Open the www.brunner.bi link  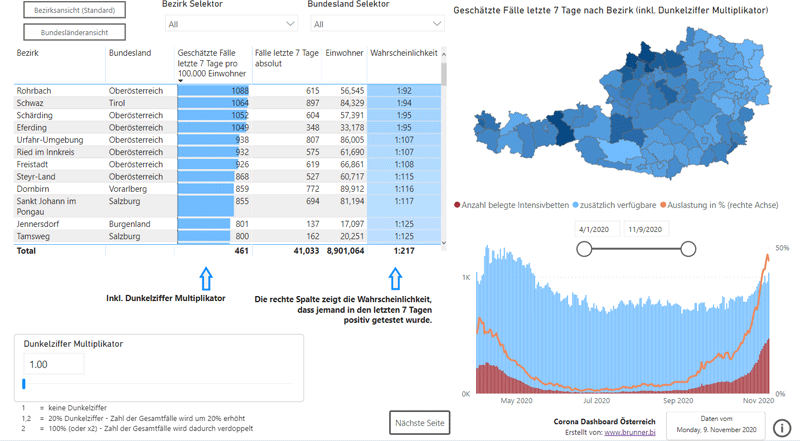click(629, 432)
